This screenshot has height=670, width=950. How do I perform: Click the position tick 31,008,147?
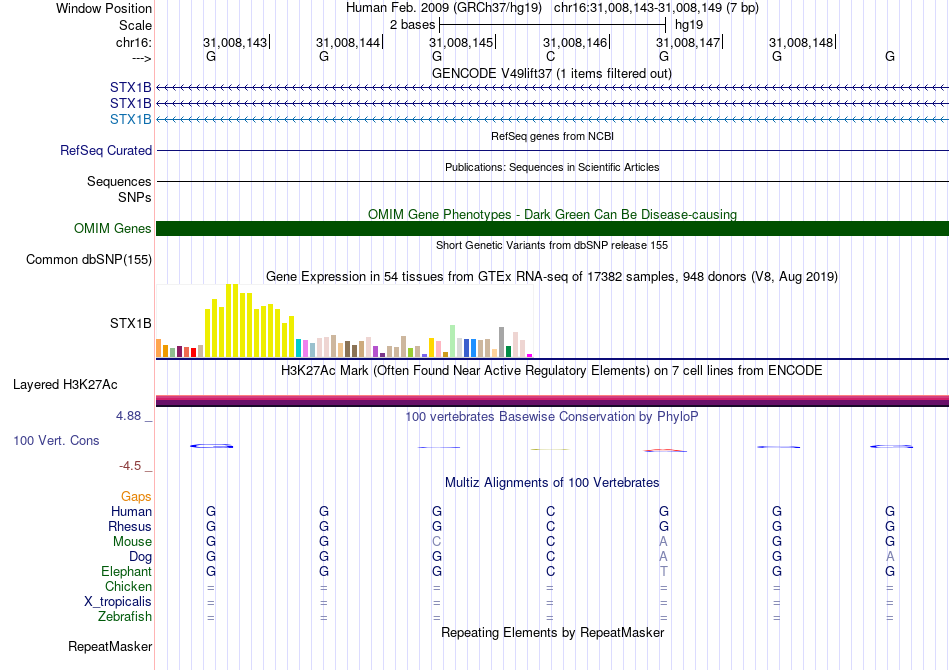[688, 42]
